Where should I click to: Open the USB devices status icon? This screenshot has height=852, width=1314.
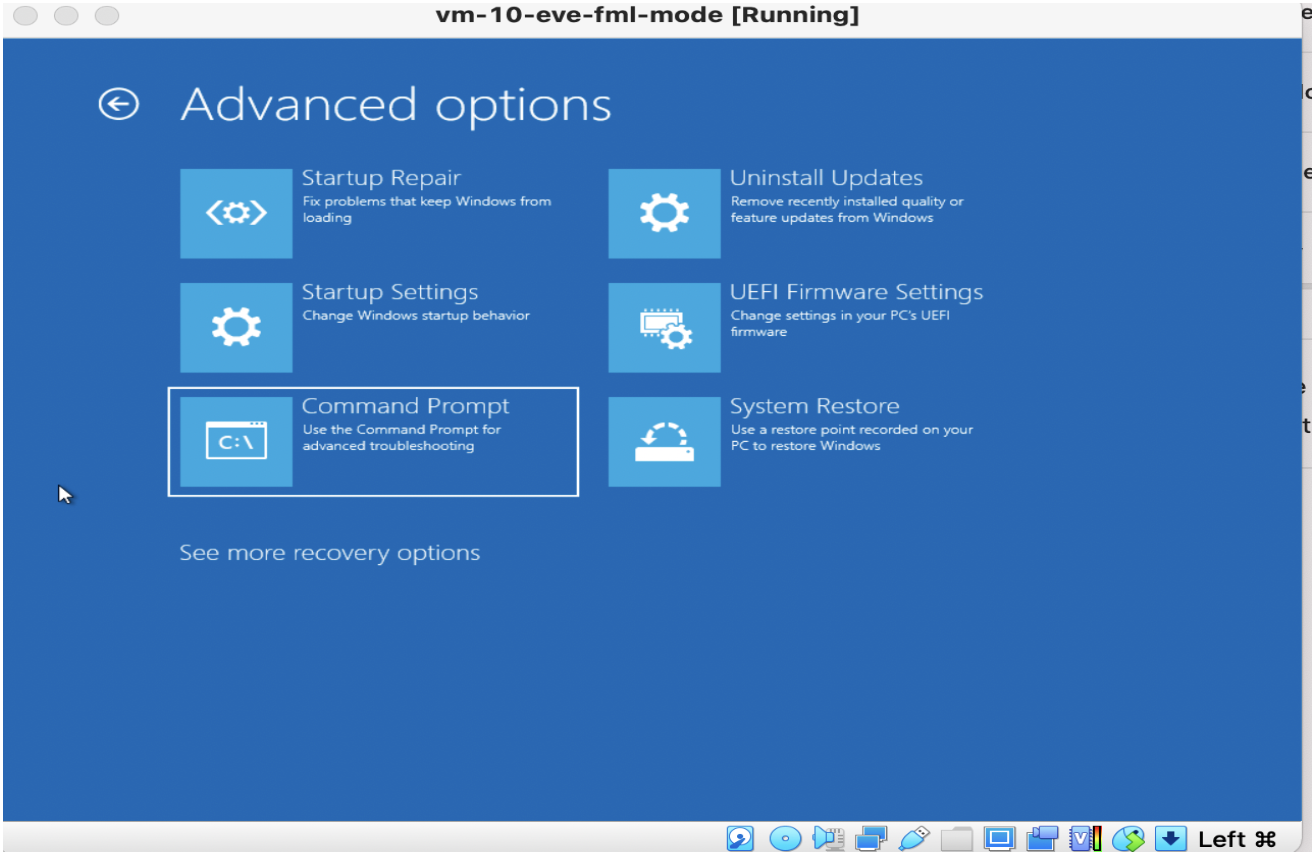913,838
